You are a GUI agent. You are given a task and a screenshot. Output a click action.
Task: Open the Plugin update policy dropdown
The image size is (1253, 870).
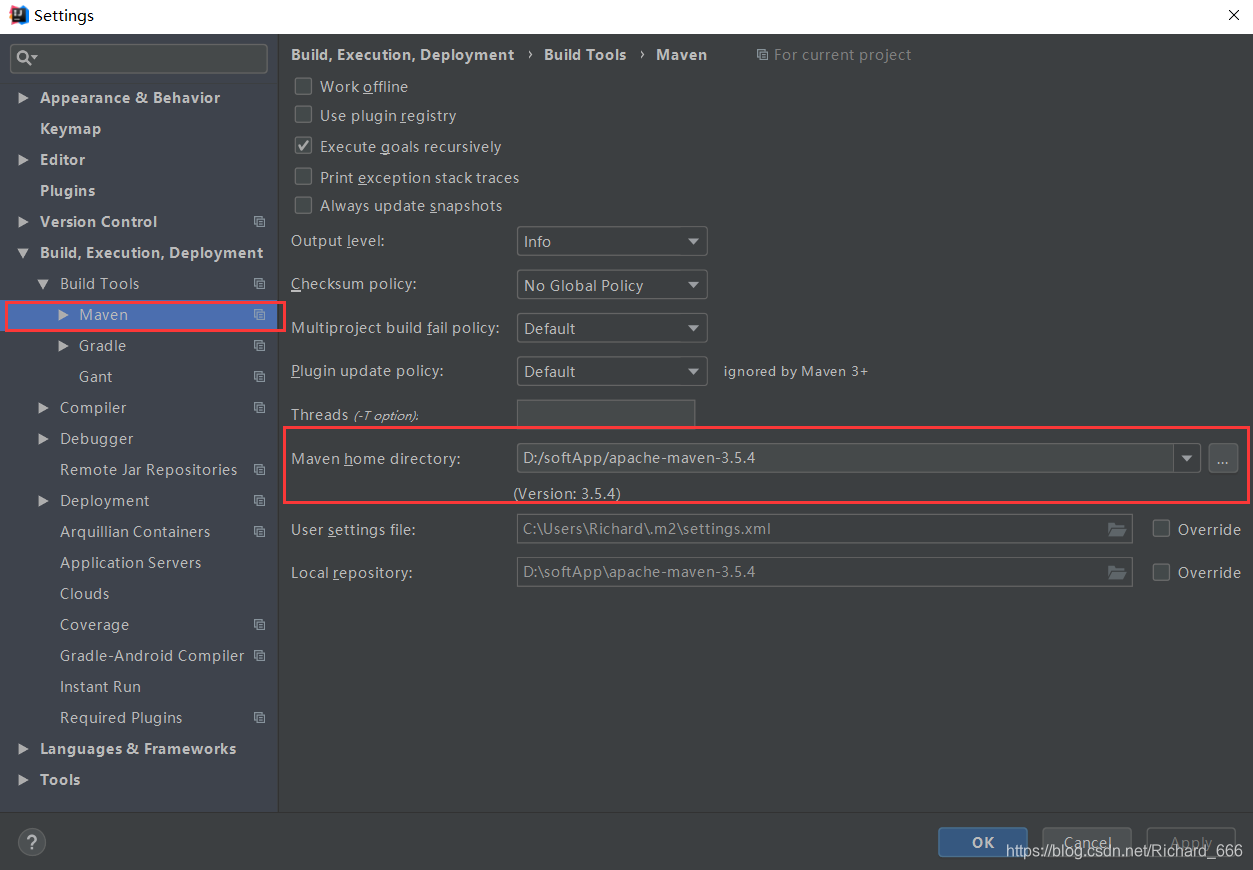tap(612, 371)
